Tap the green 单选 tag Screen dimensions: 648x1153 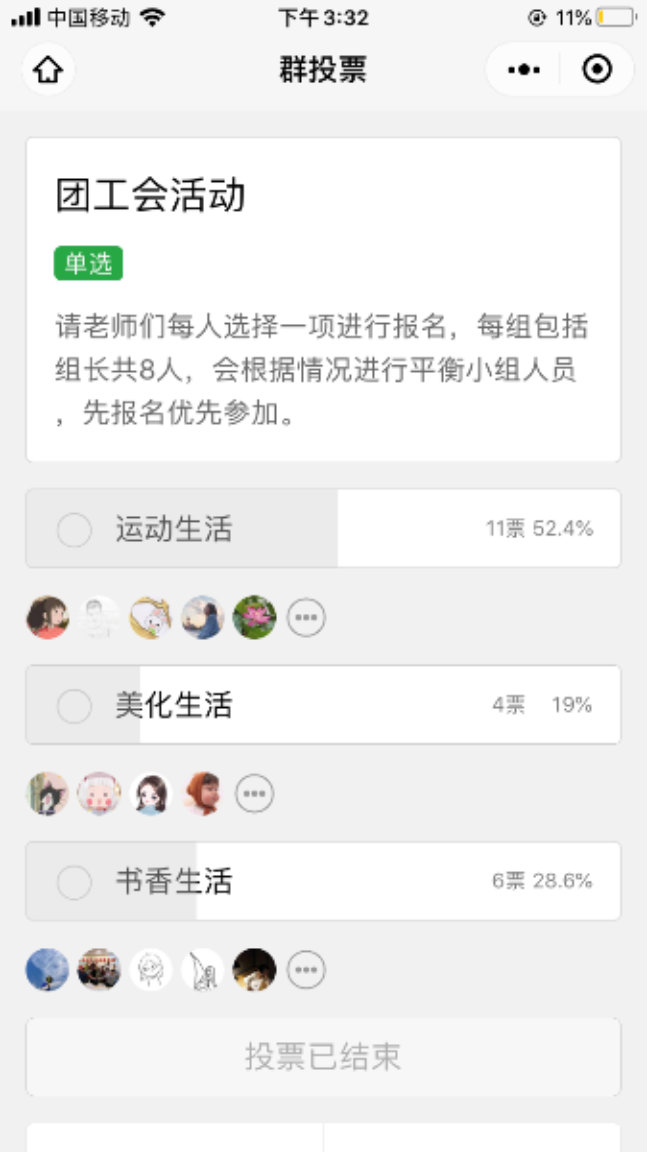(x=88, y=264)
